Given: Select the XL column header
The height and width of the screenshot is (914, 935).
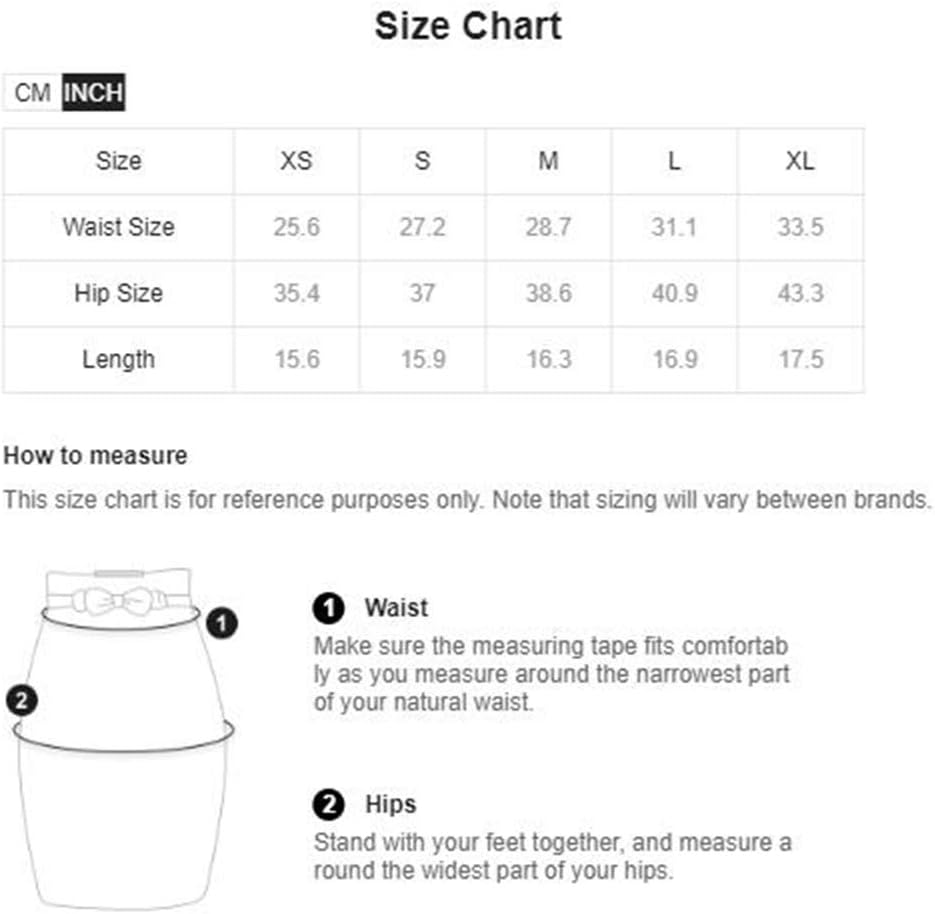Looking at the screenshot, I should [x=800, y=161].
